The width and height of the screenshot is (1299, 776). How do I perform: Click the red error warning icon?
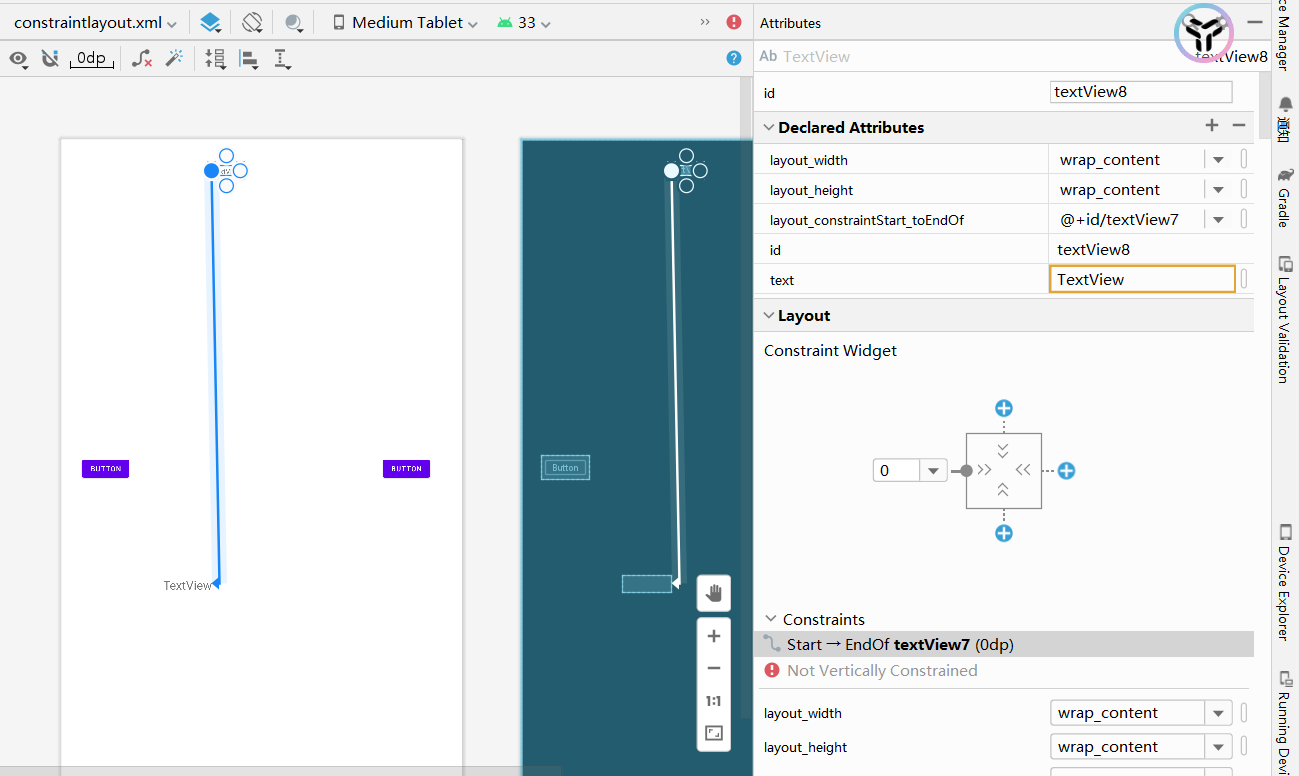[x=734, y=22]
